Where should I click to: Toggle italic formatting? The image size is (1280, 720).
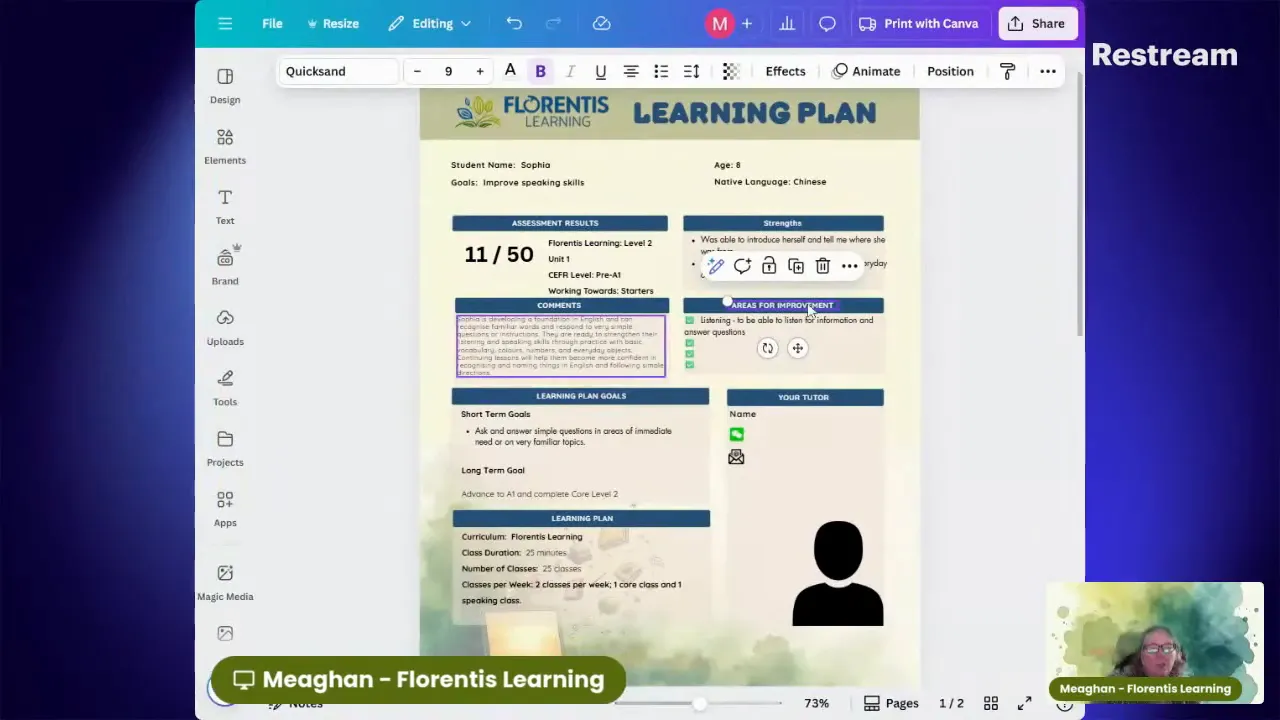point(570,71)
